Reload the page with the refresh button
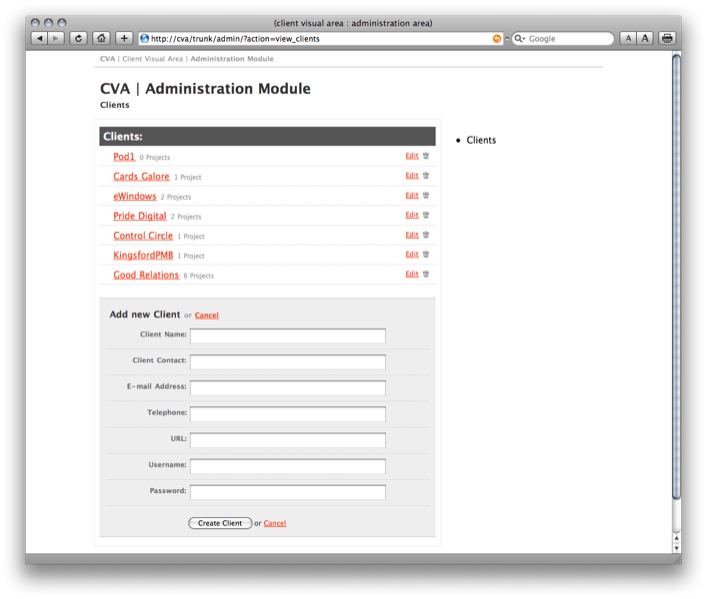 (78, 38)
